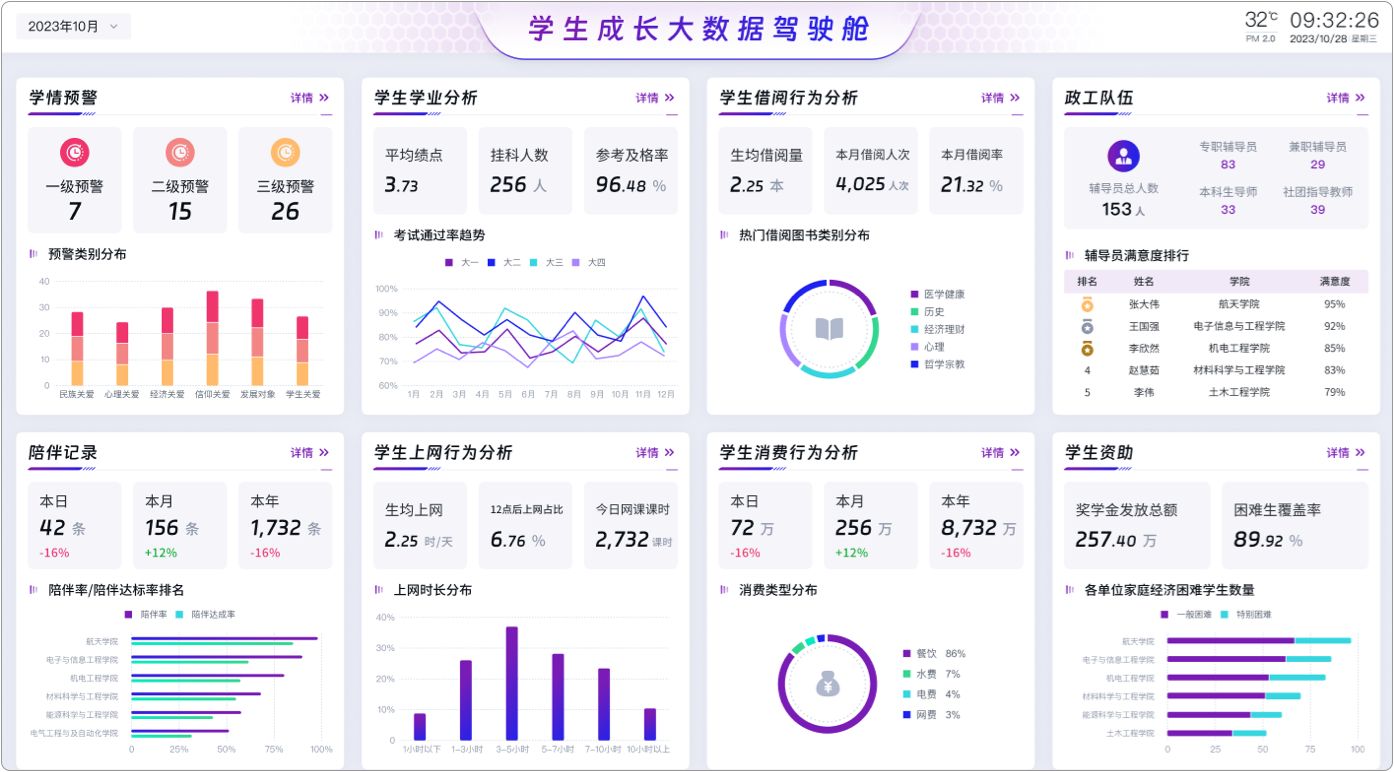Image resolution: width=1394 pixels, height=772 pixels.
Task: Click the 社团指导教师 count 39
Action: coord(1318,210)
